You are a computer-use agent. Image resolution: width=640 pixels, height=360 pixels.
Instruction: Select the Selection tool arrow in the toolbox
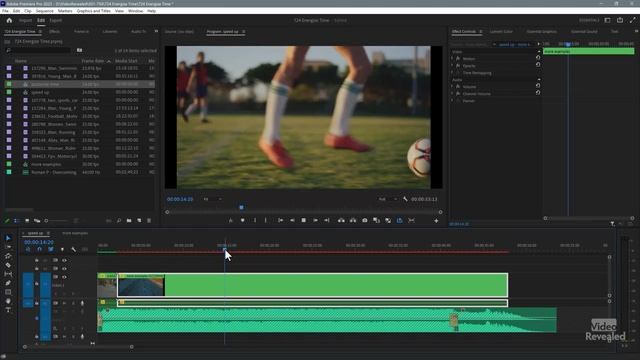[8, 238]
